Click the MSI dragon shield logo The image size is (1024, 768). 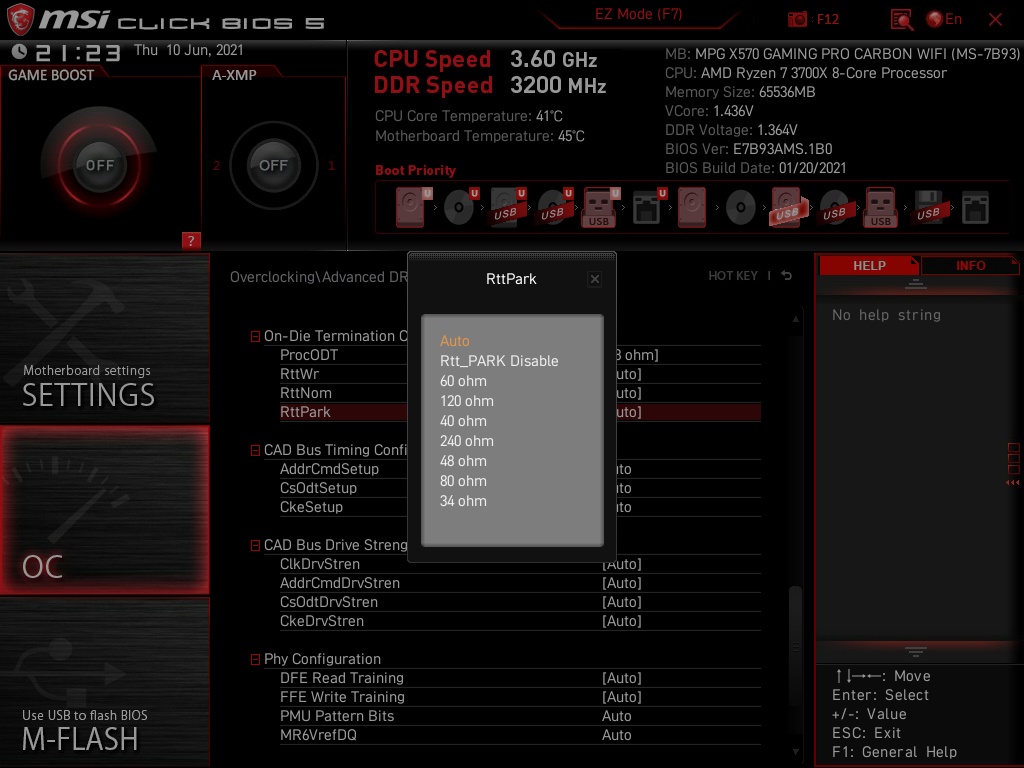point(20,19)
